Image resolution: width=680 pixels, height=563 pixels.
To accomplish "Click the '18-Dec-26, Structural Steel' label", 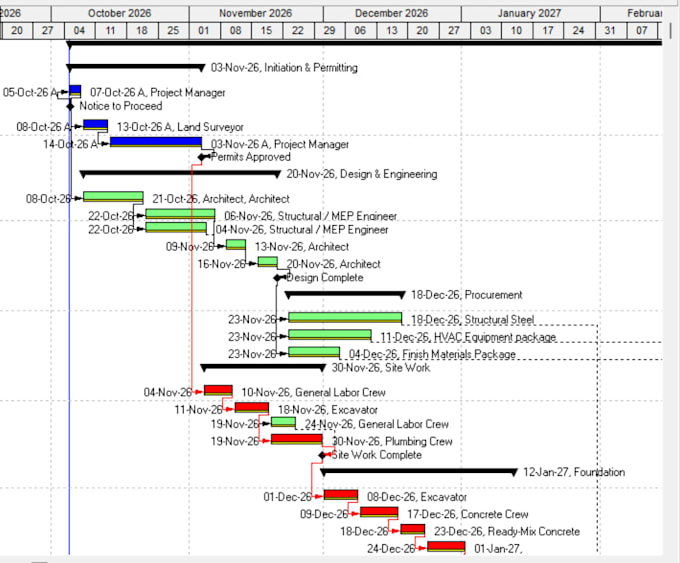I will [x=472, y=320].
